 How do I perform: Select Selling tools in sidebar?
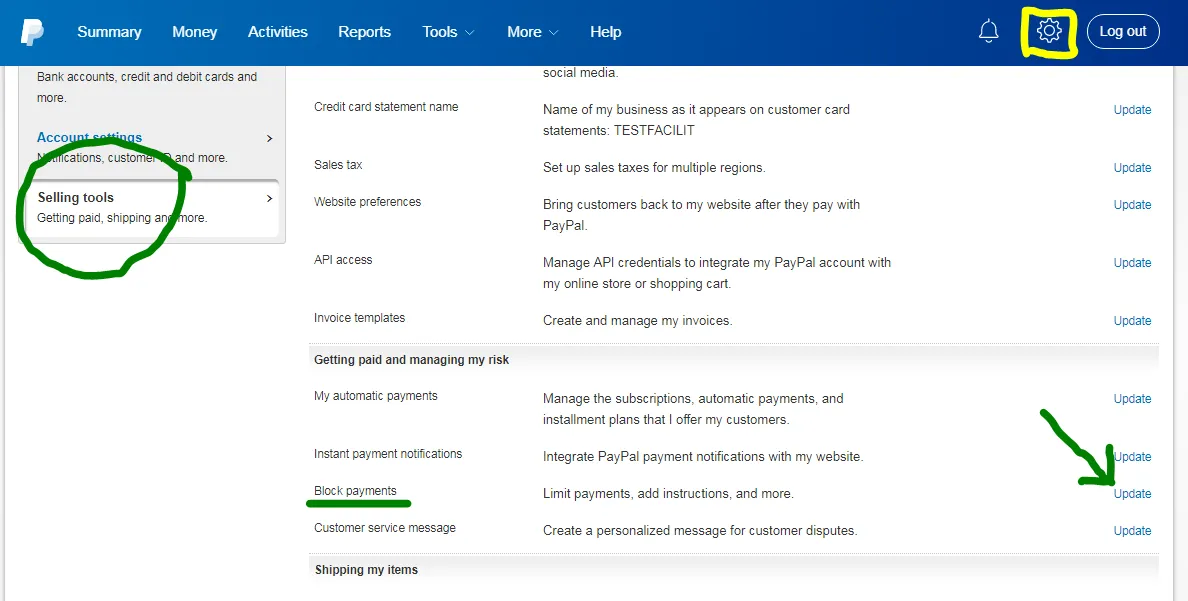pos(76,197)
